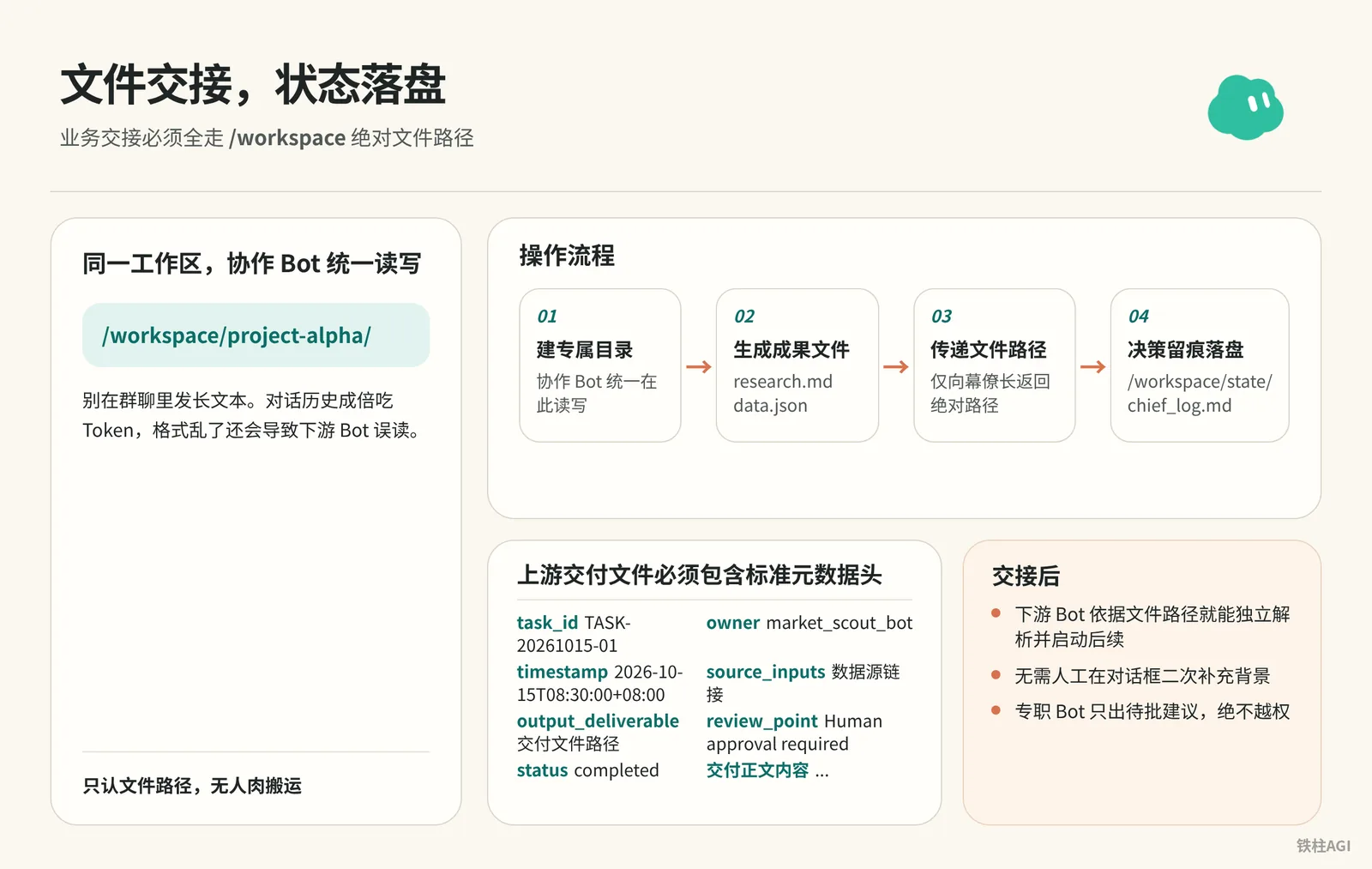Click the text research.md
Viewport: 1372px width, 869px height.
(783, 381)
